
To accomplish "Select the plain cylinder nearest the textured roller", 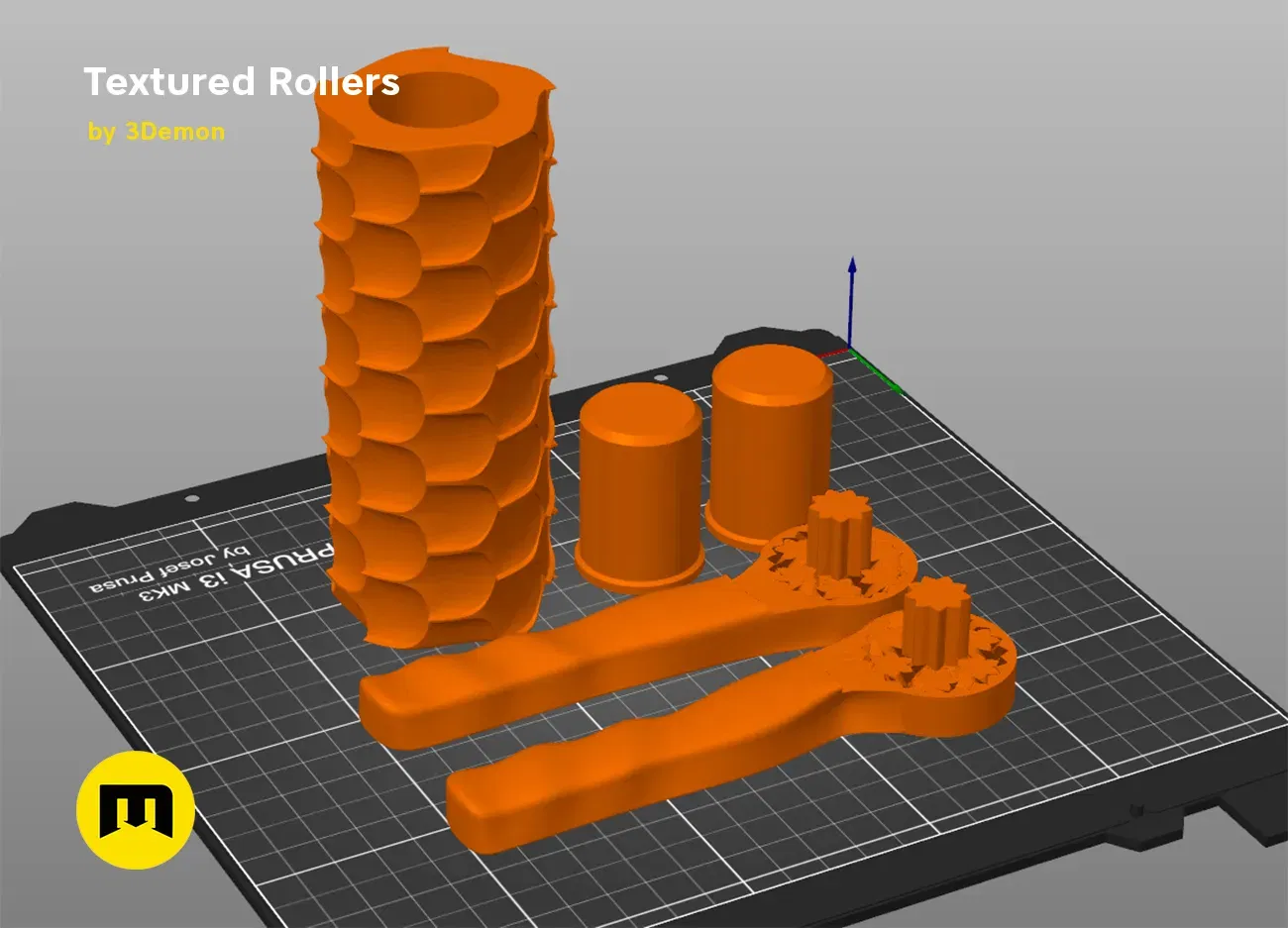I will pyautogui.click(x=640, y=485).
